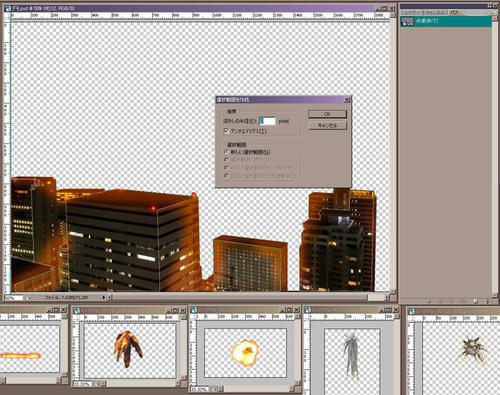This screenshot has width=500, height=395.
Task: Click the fill path icon at palette bottom
Action: [429, 301]
